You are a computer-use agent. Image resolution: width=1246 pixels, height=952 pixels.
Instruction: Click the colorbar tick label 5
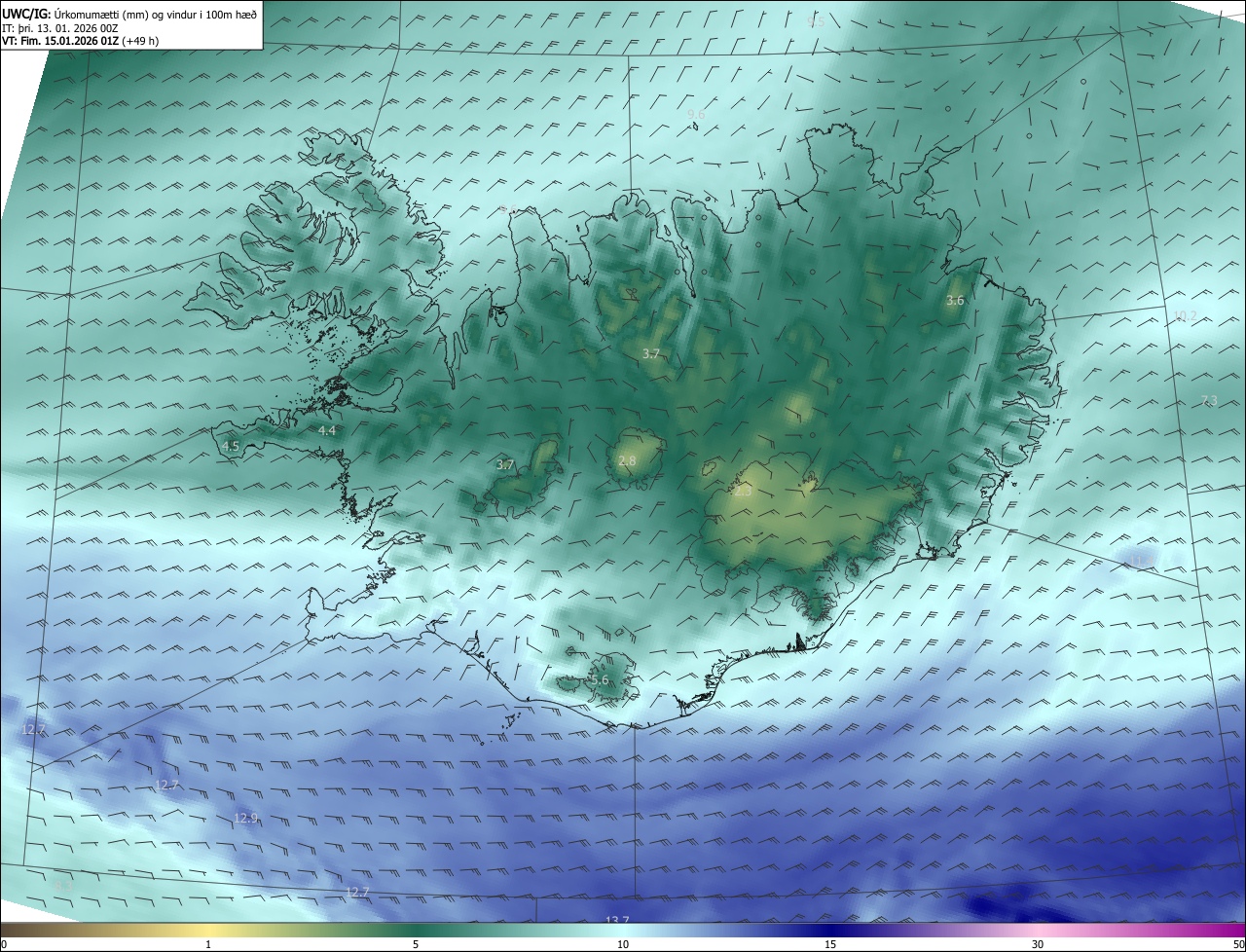416,945
